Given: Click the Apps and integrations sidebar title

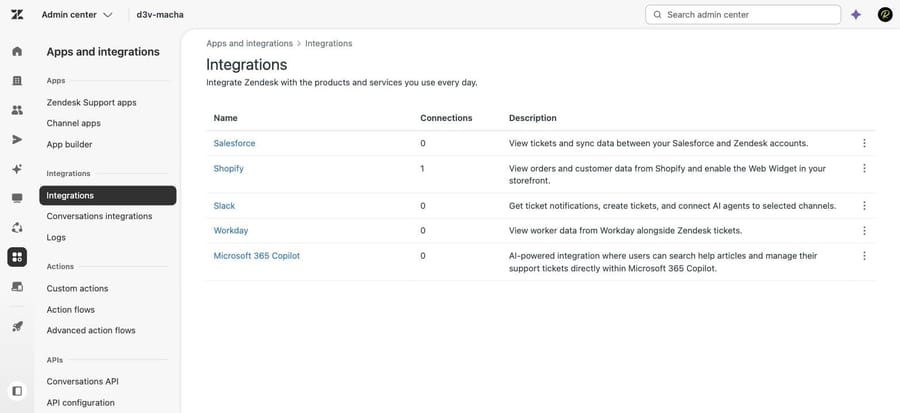Looking at the screenshot, I should (103, 52).
